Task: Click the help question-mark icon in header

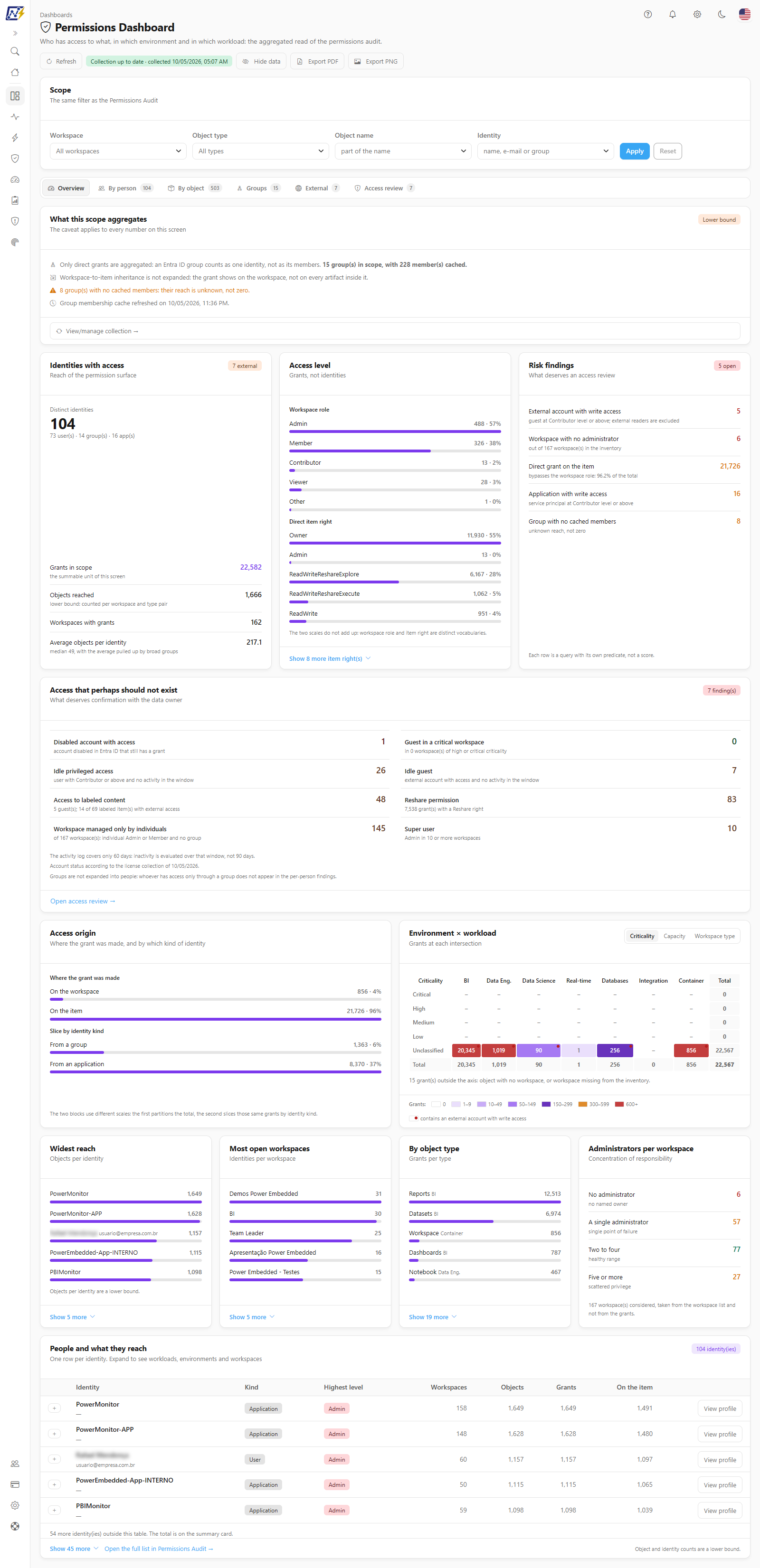Action: pos(648,15)
